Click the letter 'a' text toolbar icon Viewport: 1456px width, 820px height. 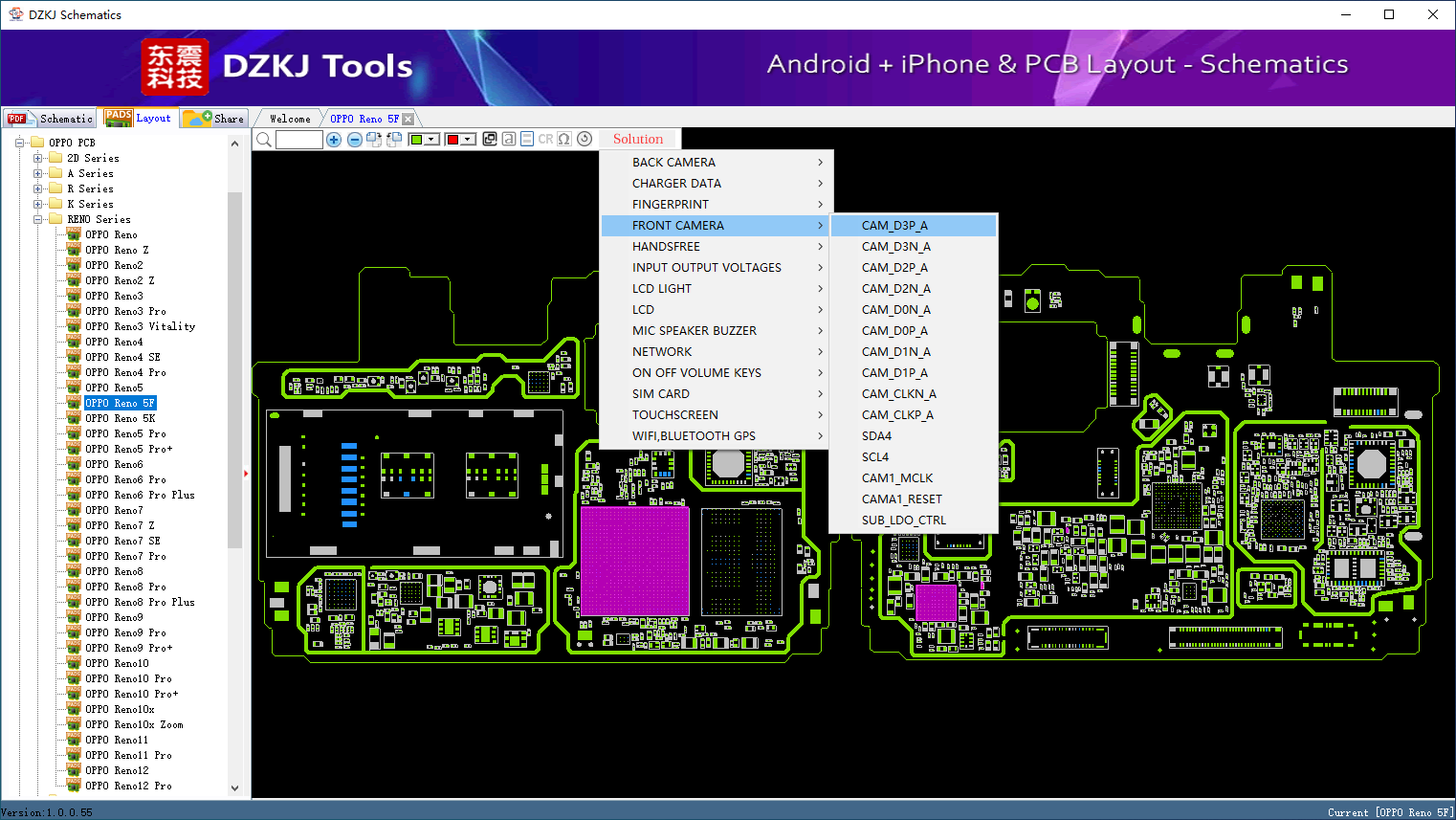coord(509,139)
